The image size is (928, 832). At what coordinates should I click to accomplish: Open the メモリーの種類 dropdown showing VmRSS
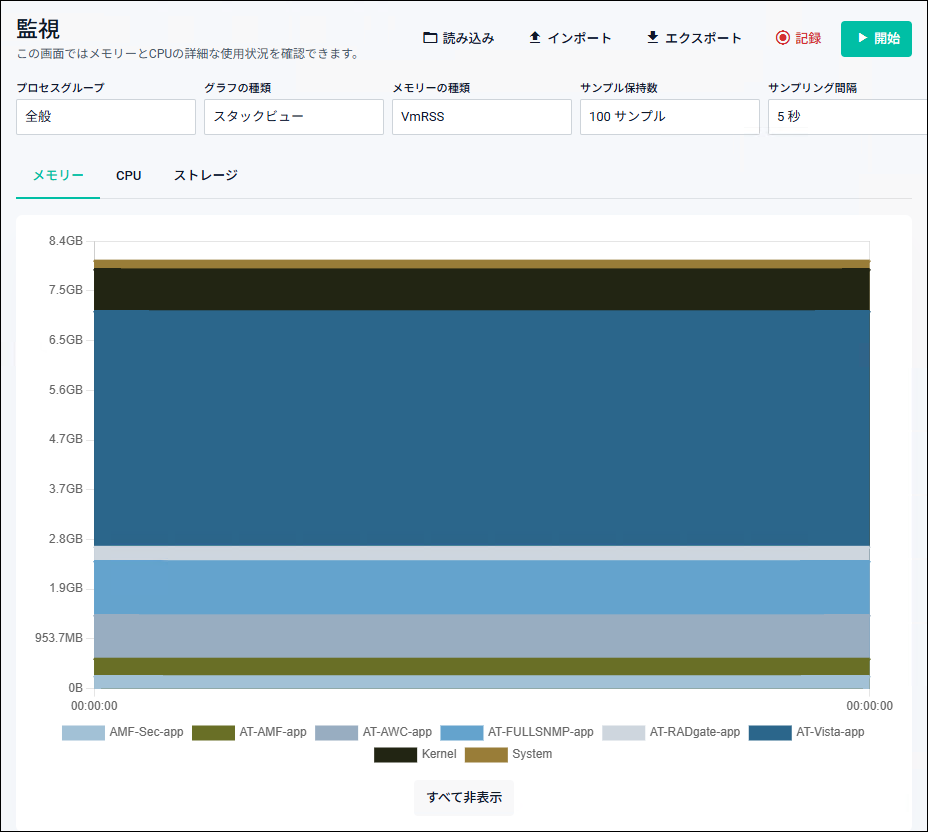(x=482, y=117)
